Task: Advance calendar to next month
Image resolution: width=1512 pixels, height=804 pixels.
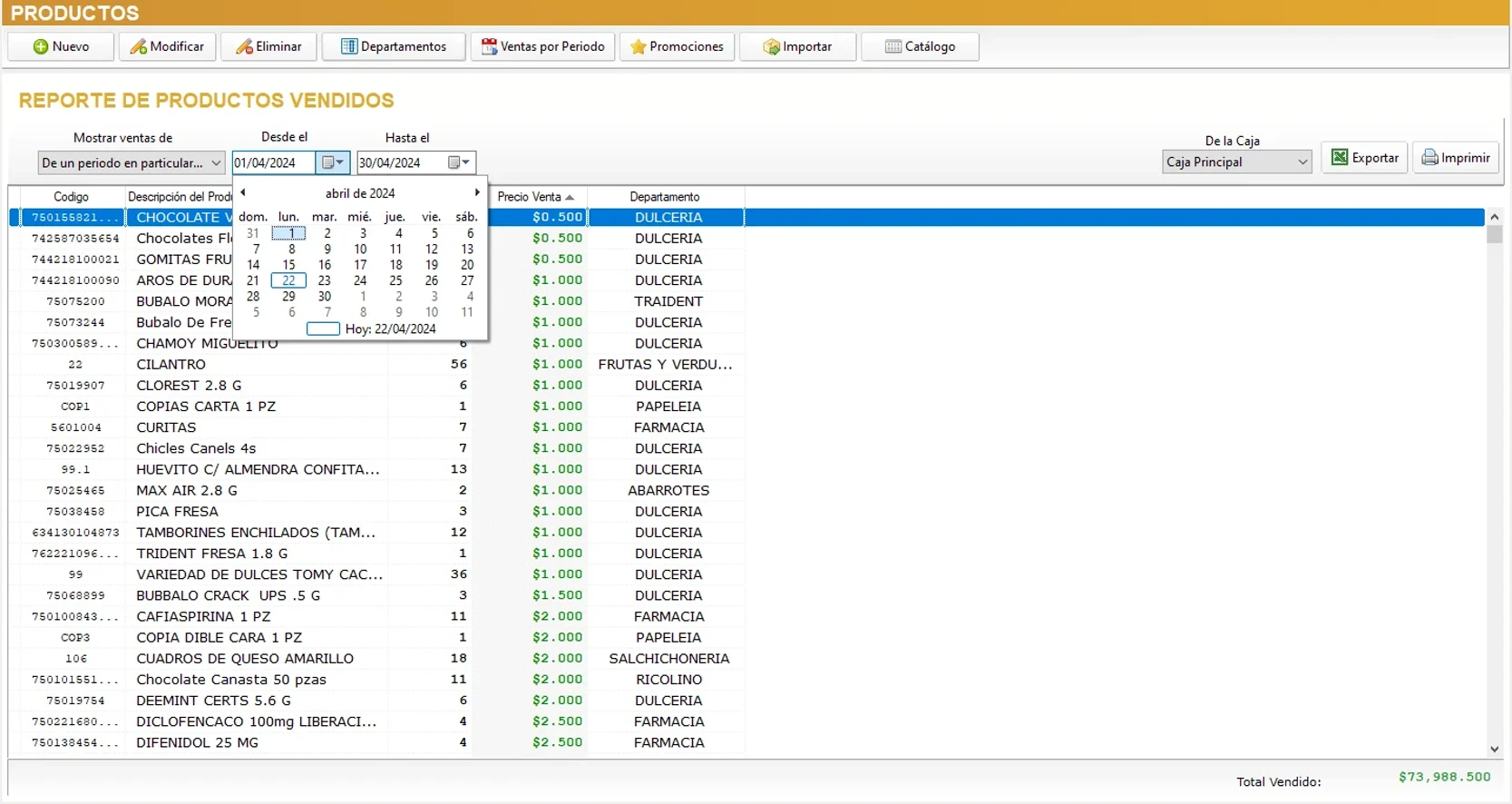Action: tap(477, 192)
